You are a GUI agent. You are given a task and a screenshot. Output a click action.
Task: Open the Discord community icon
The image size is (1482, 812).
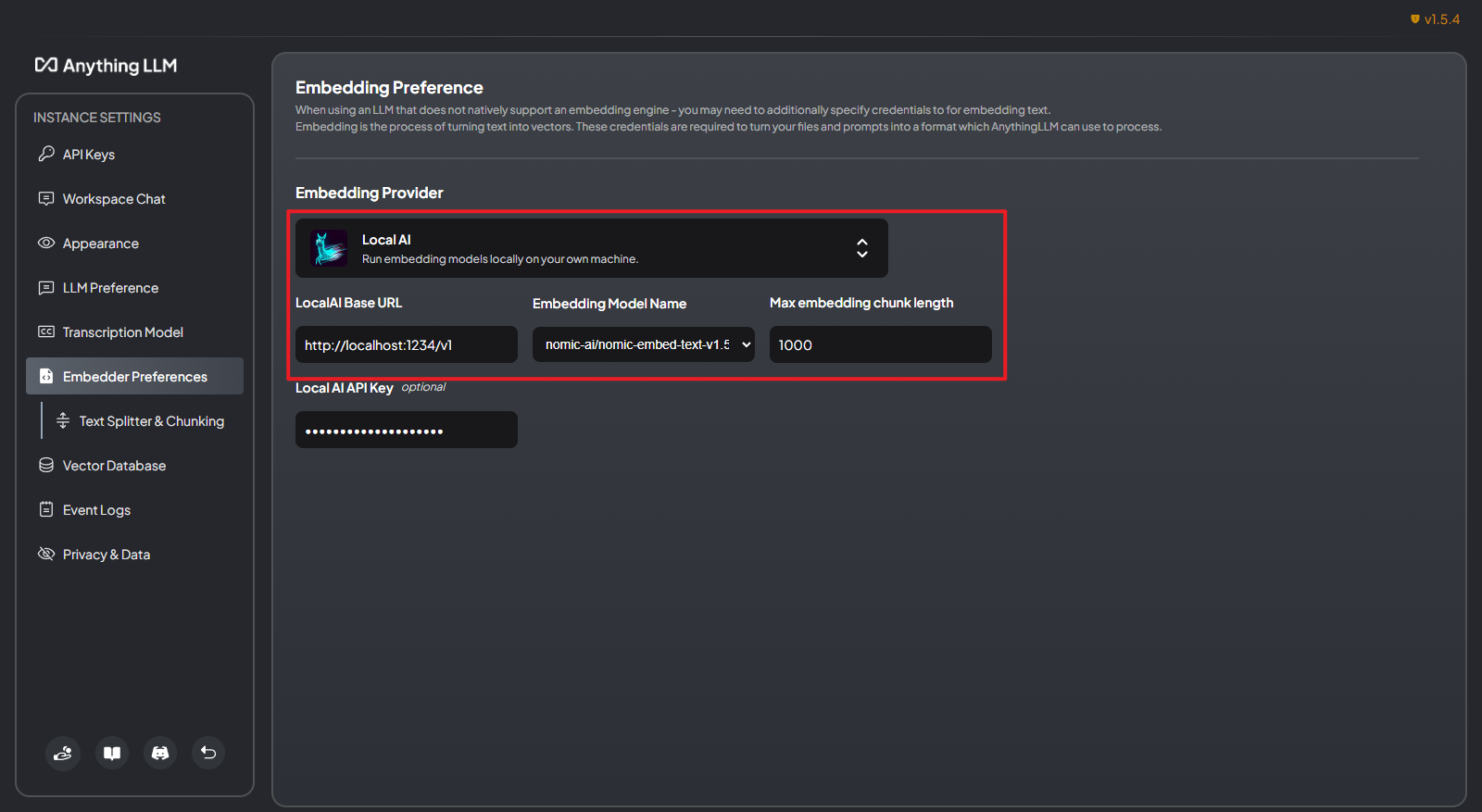(x=160, y=753)
